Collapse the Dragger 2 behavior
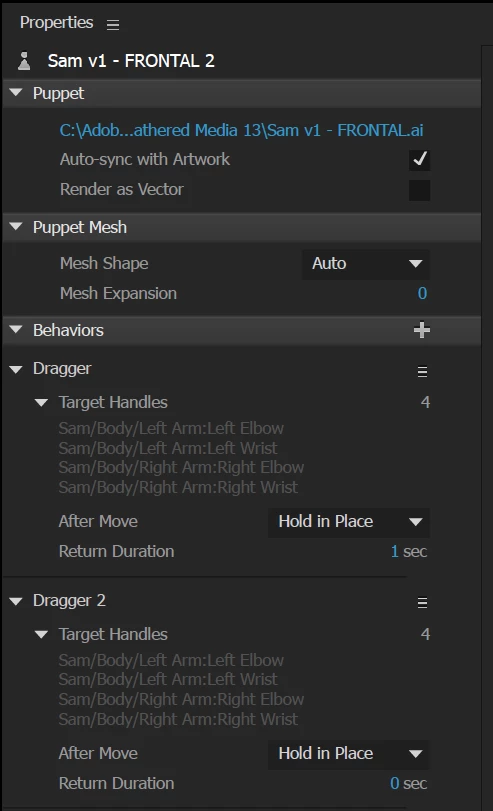This screenshot has height=811, width=493. (16, 601)
